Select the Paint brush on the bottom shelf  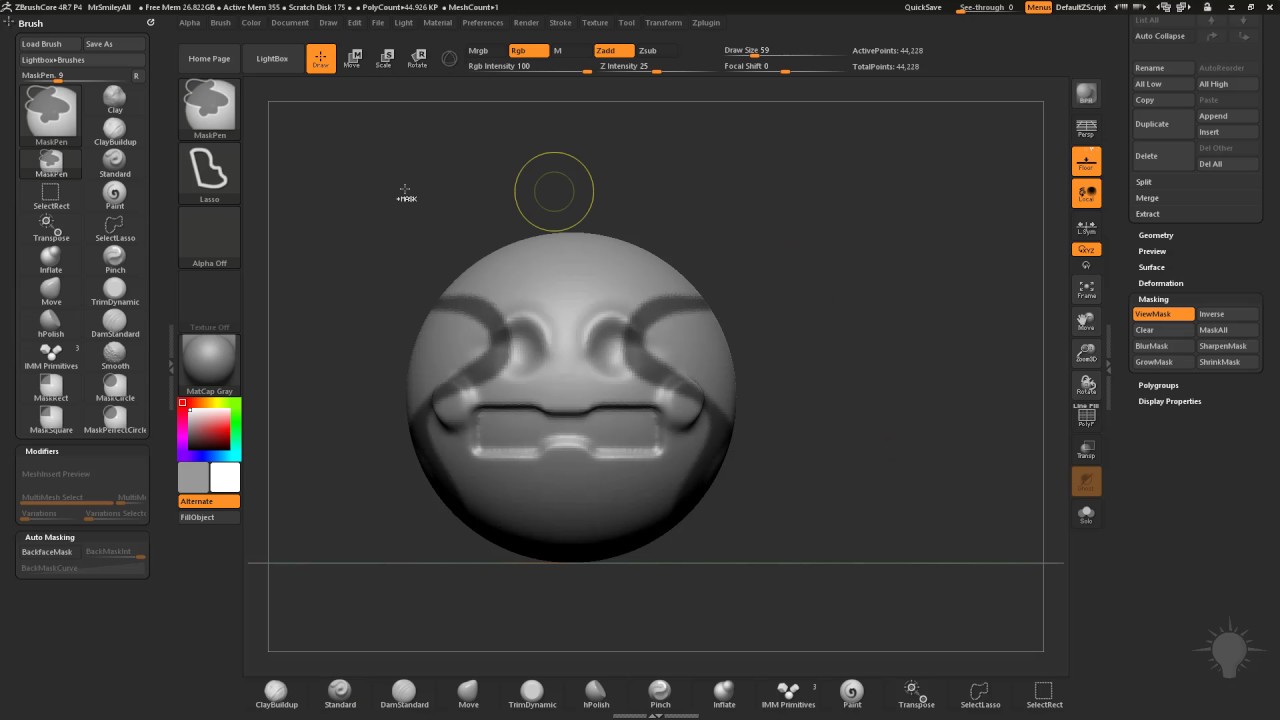coord(852,694)
